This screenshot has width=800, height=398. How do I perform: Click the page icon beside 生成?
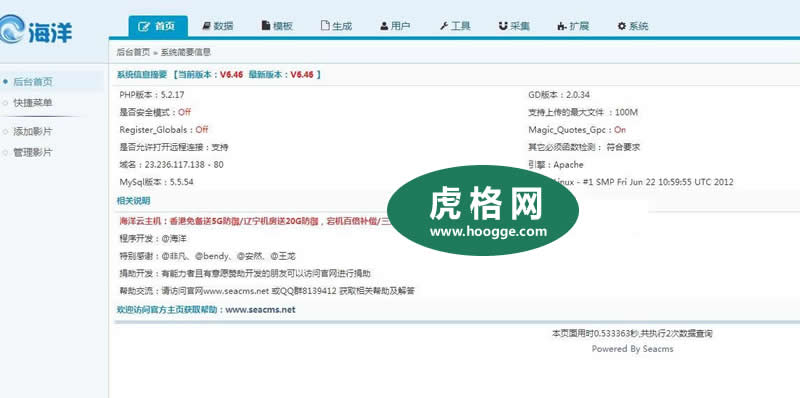[325, 26]
